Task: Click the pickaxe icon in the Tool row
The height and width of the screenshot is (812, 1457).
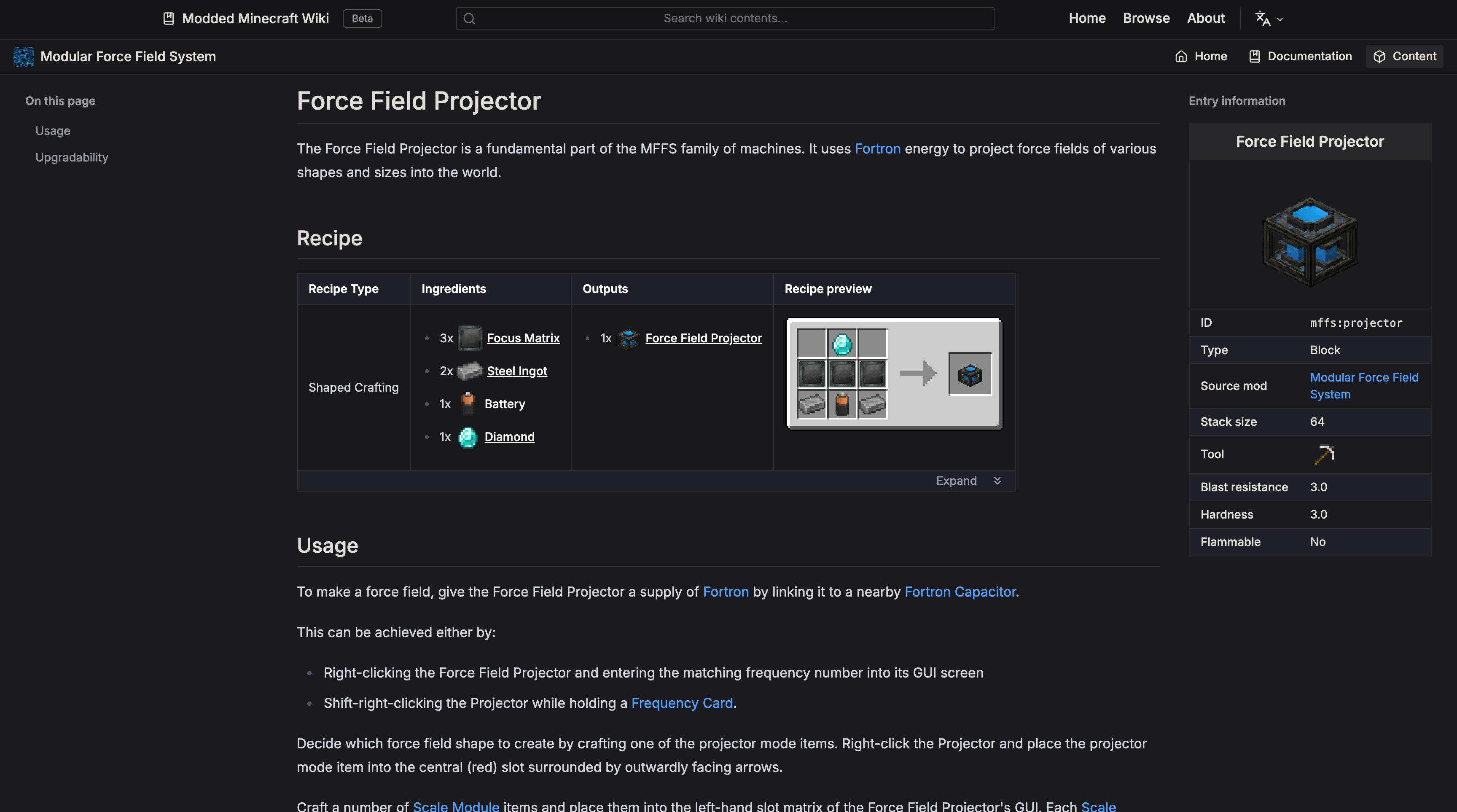Action: click(1325, 454)
